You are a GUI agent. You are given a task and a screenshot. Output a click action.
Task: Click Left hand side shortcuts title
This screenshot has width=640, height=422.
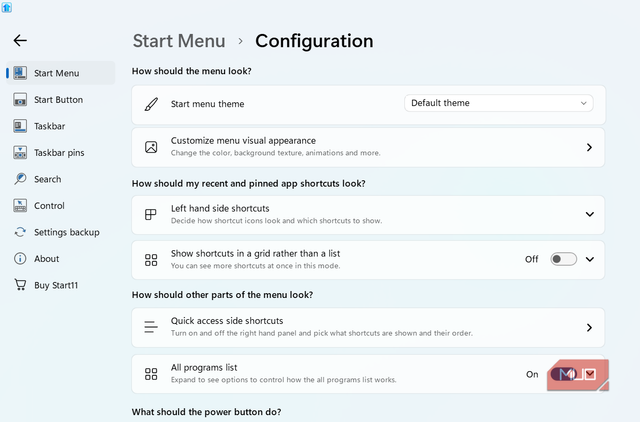coord(220,208)
